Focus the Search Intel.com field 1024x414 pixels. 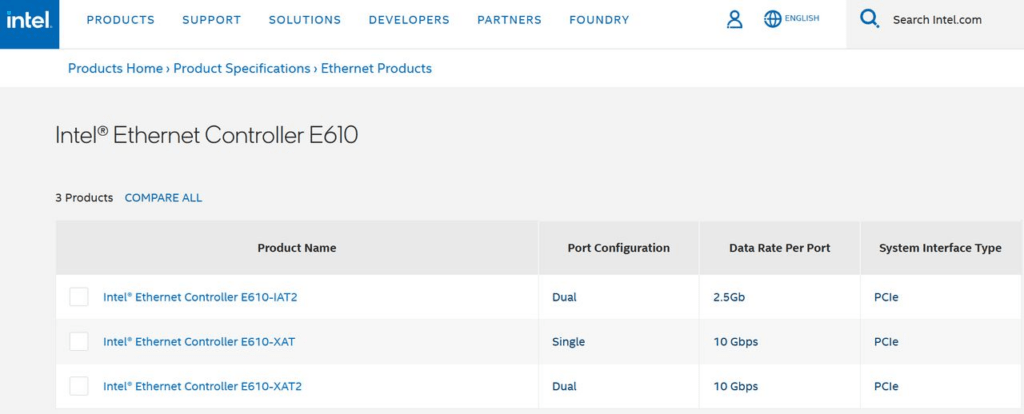(x=937, y=20)
